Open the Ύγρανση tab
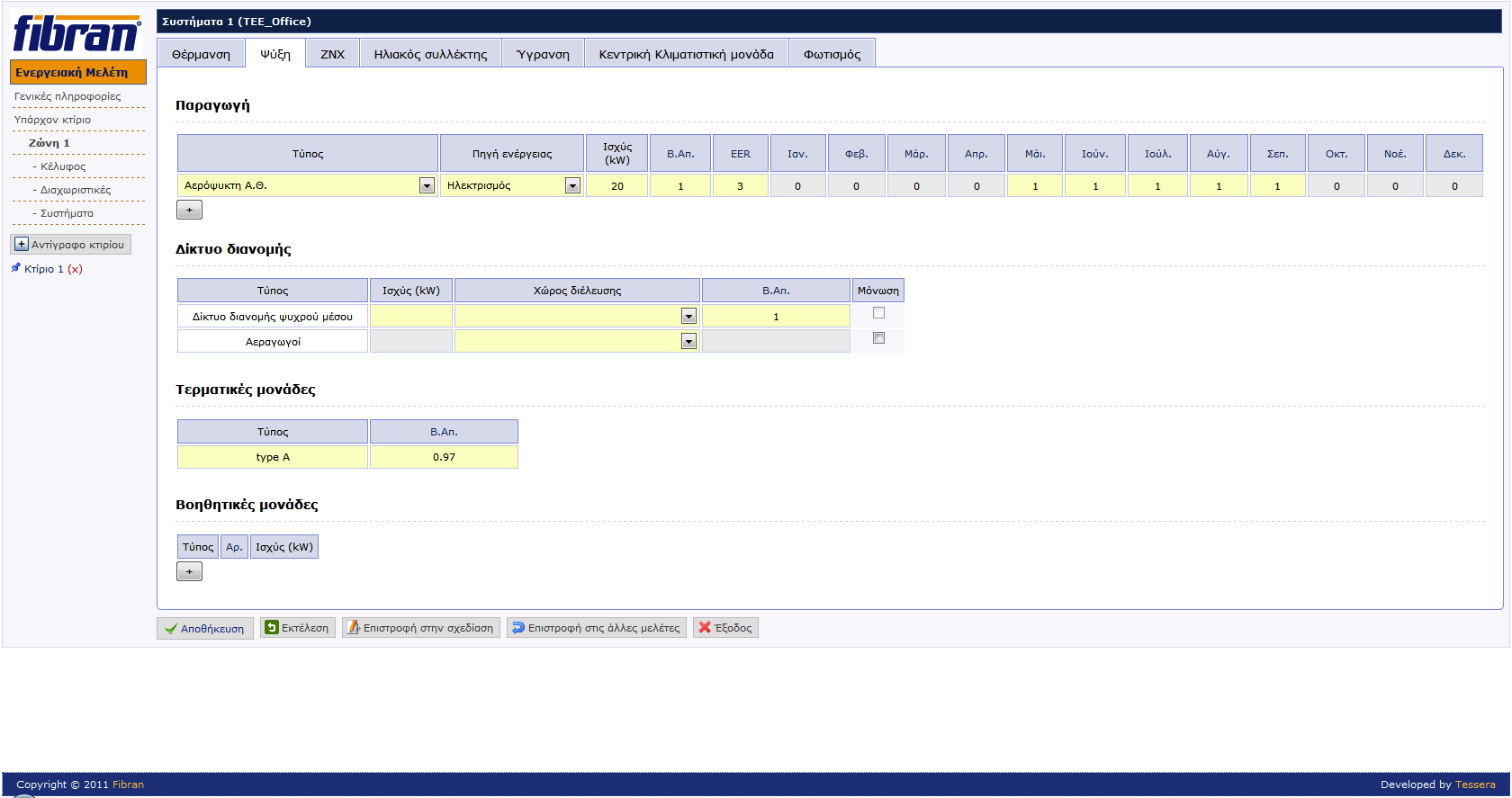Viewport: 1512px width, 798px height. coord(543,54)
